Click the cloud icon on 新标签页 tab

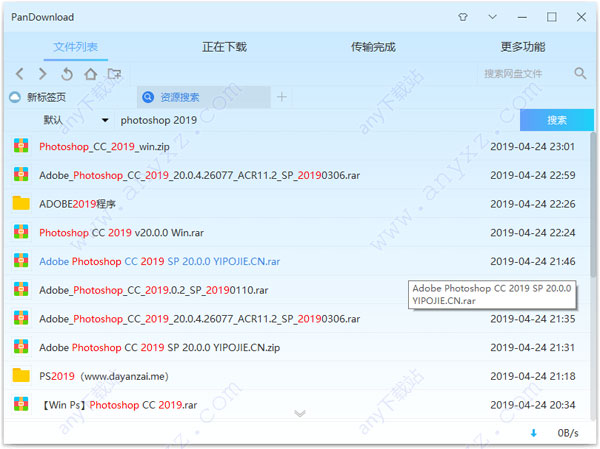[x=15, y=97]
